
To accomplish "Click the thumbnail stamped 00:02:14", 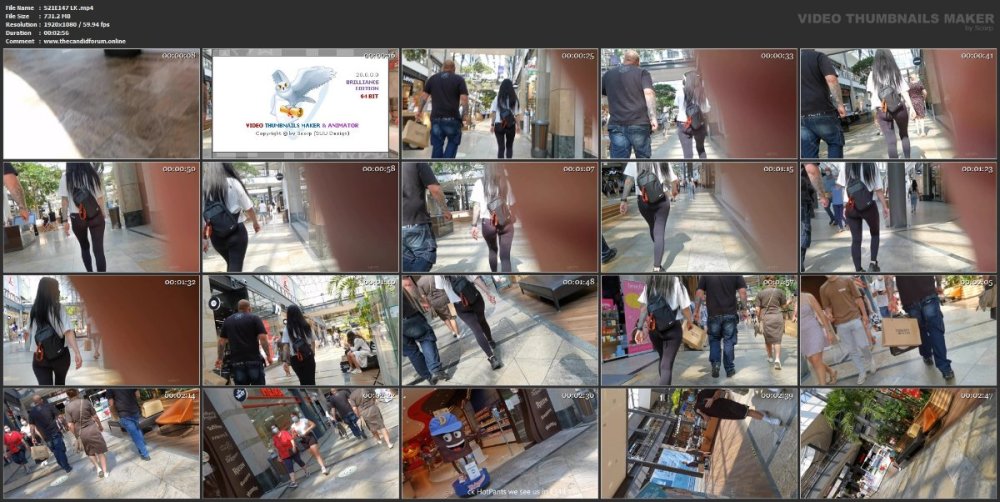I will coord(101,444).
